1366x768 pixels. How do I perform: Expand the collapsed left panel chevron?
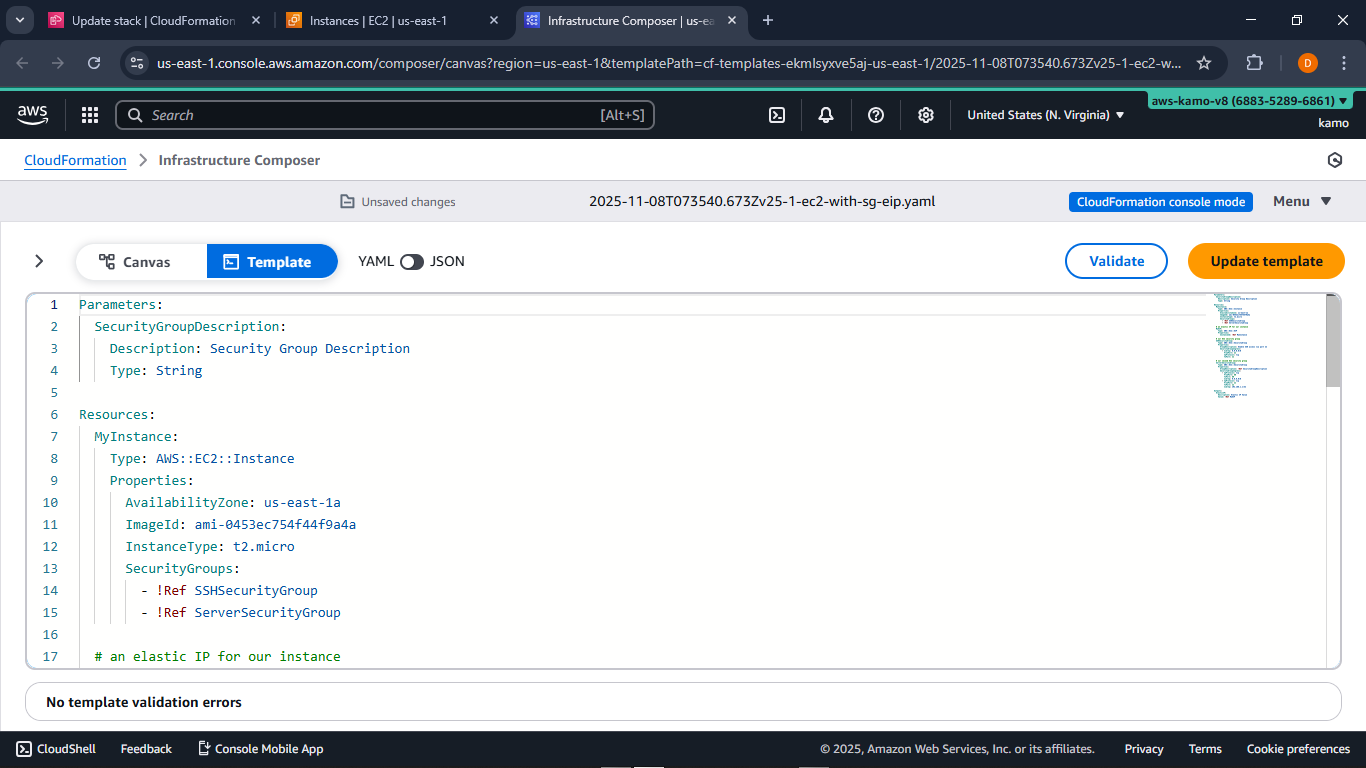(x=39, y=261)
